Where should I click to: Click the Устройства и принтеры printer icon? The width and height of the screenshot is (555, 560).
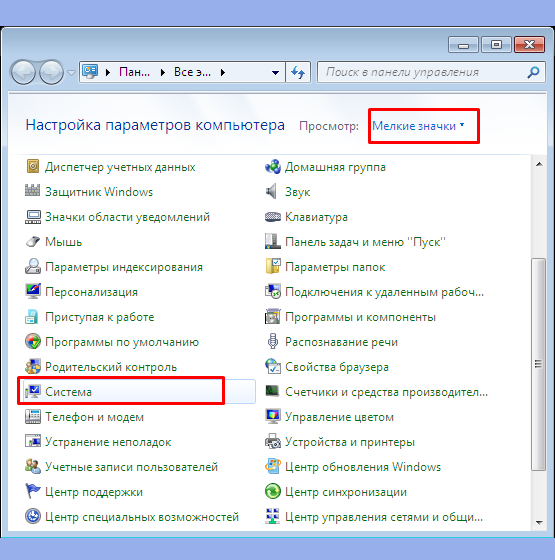273,442
